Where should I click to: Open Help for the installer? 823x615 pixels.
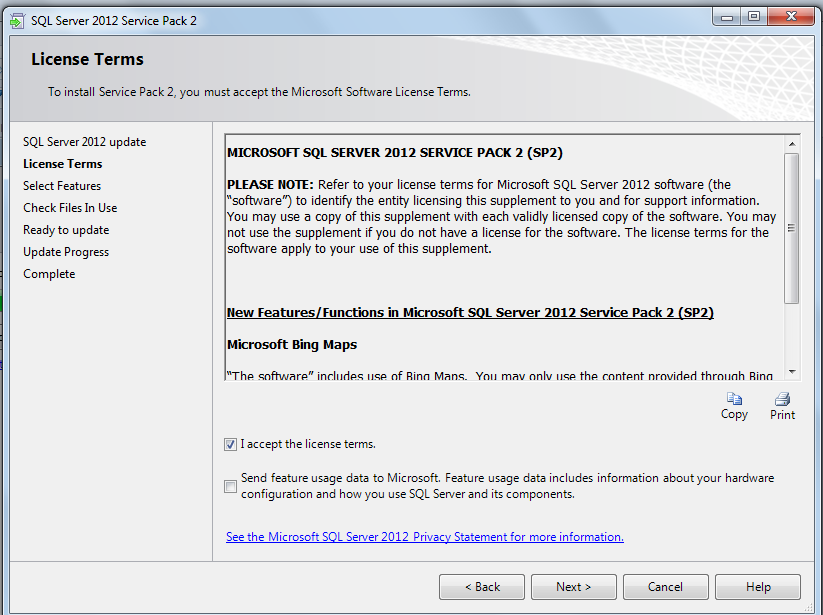tap(758, 587)
